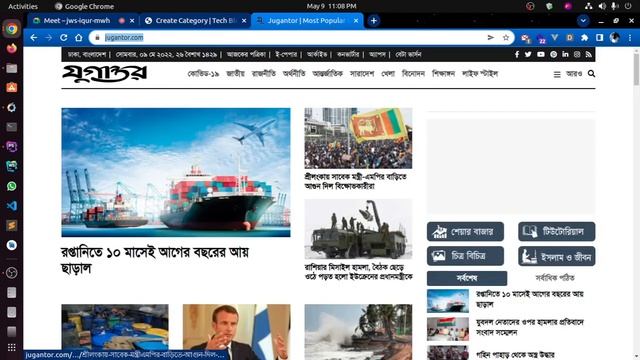Viewport: 640px width, 360px height.
Task: Open Jugantor's YouTube icon
Action: tap(541, 54)
